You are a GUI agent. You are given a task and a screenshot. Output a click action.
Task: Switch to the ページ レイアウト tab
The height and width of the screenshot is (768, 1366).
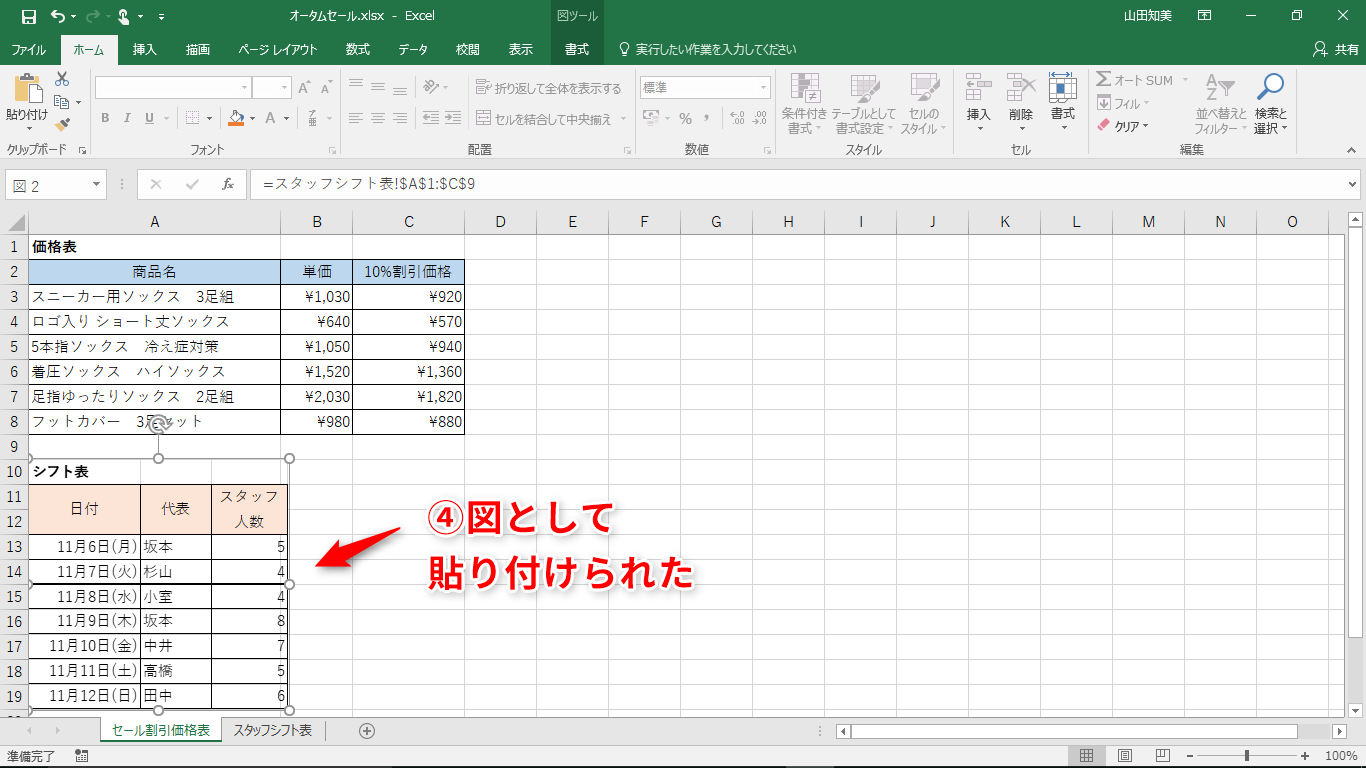point(278,49)
